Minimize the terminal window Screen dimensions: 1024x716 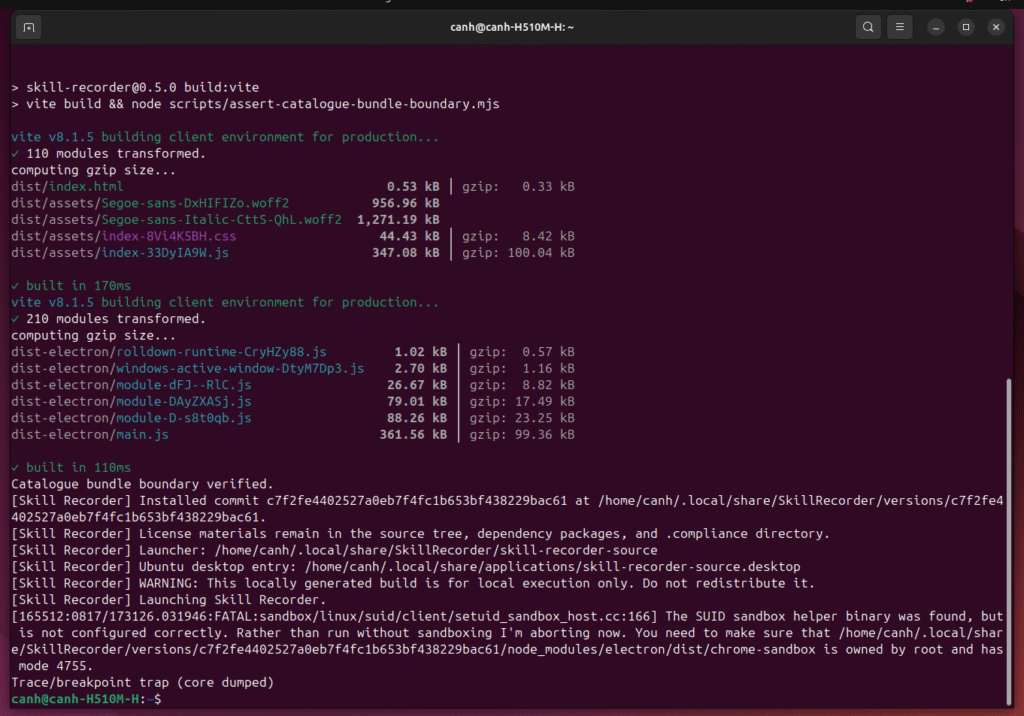936,27
